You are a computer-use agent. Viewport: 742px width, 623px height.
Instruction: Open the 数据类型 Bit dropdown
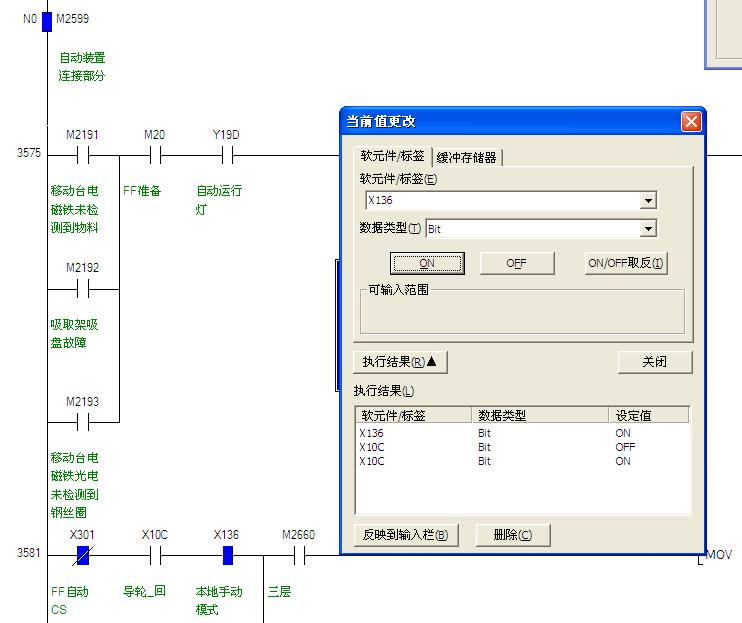click(648, 229)
